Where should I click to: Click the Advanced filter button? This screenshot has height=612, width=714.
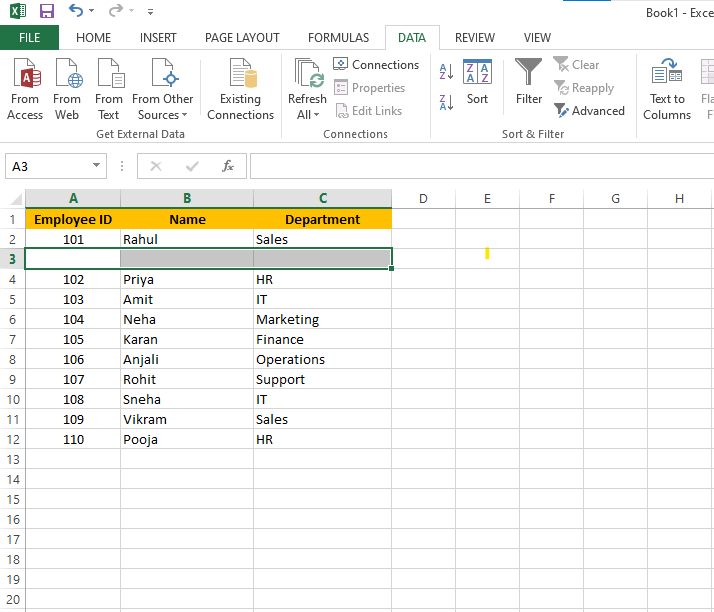pyautogui.click(x=590, y=111)
